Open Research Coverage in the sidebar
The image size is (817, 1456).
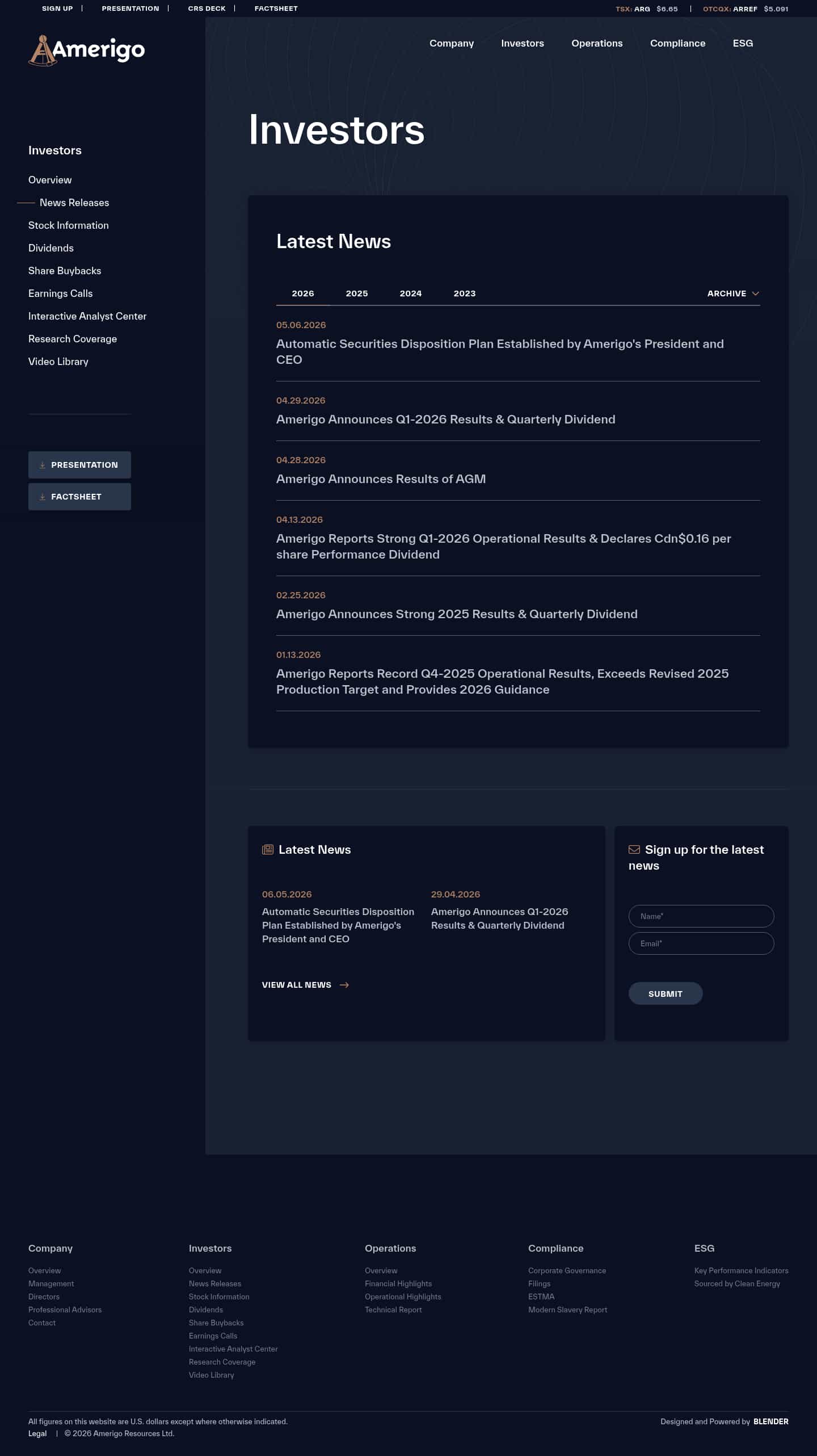point(73,339)
